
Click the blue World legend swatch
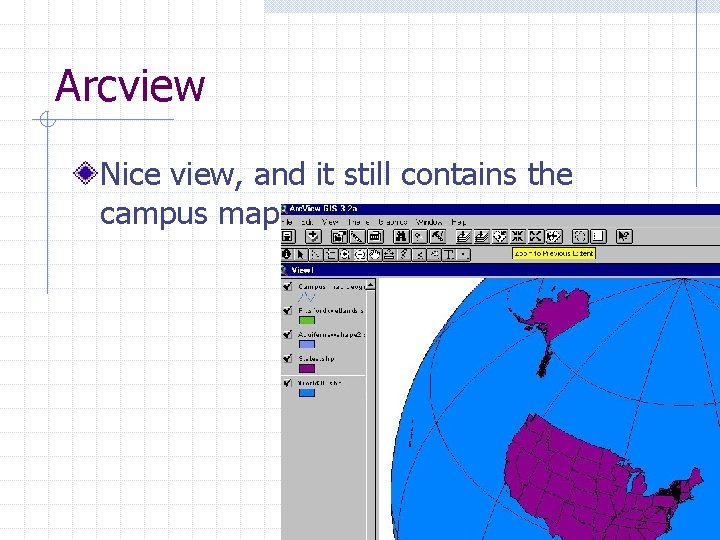(x=307, y=393)
